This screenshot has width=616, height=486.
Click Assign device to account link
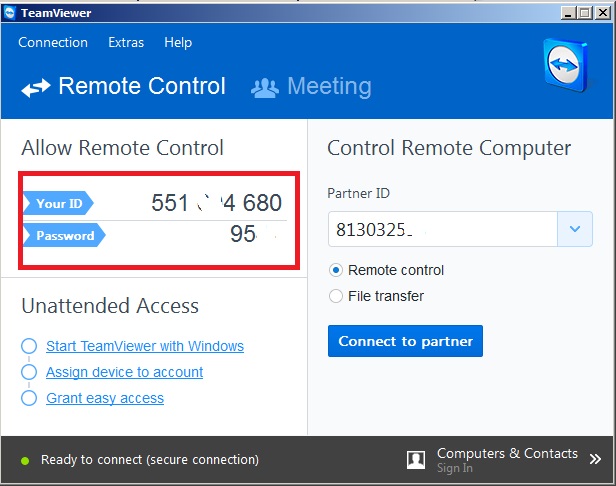pos(125,372)
